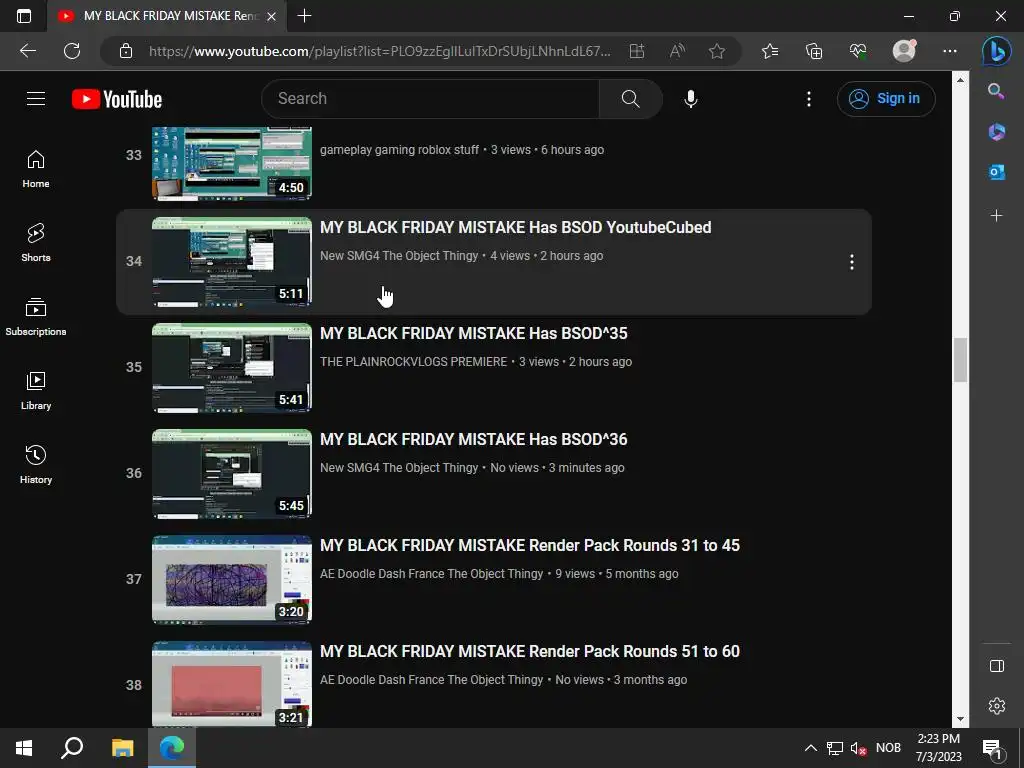
Task: Open Edge sidebar settings gear
Action: [997, 706]
